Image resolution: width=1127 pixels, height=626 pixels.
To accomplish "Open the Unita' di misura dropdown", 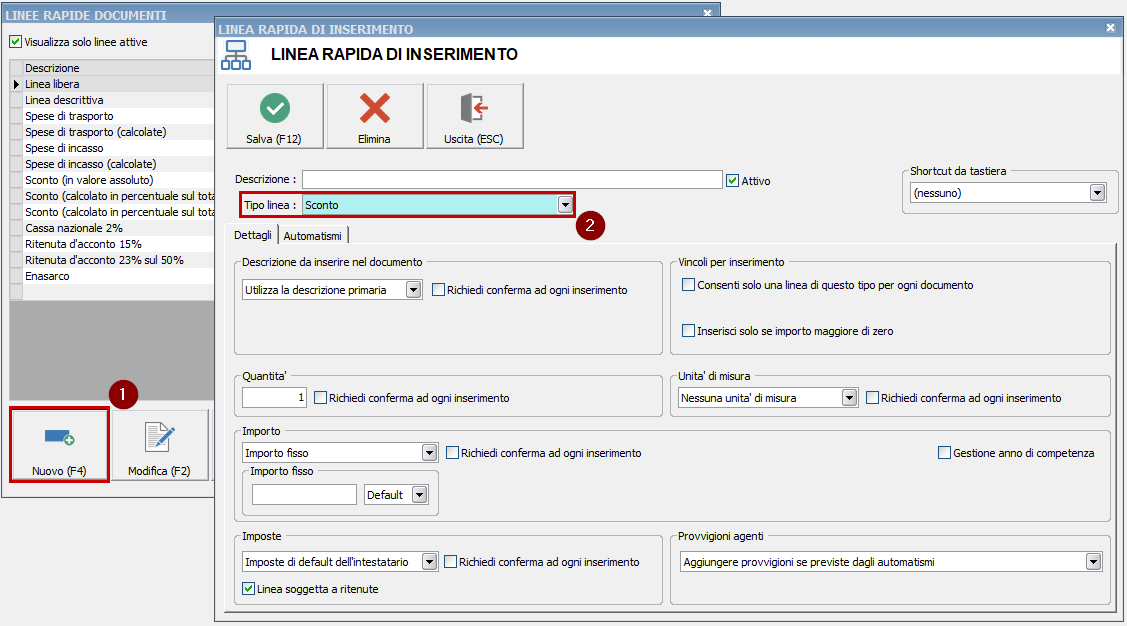I will pyautogui.click(x=849, y=398).
